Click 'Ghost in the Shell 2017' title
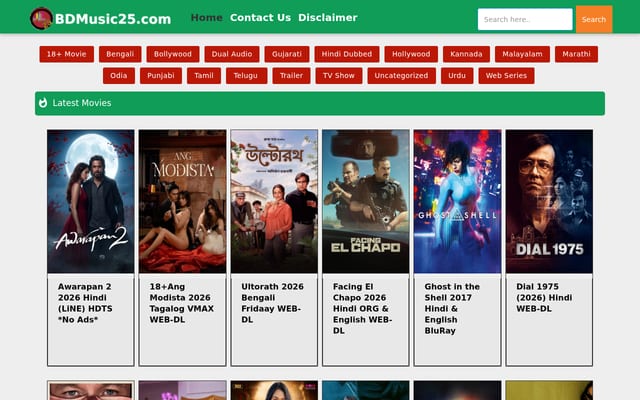Screen dimensions: 640x400 point(452,309)
